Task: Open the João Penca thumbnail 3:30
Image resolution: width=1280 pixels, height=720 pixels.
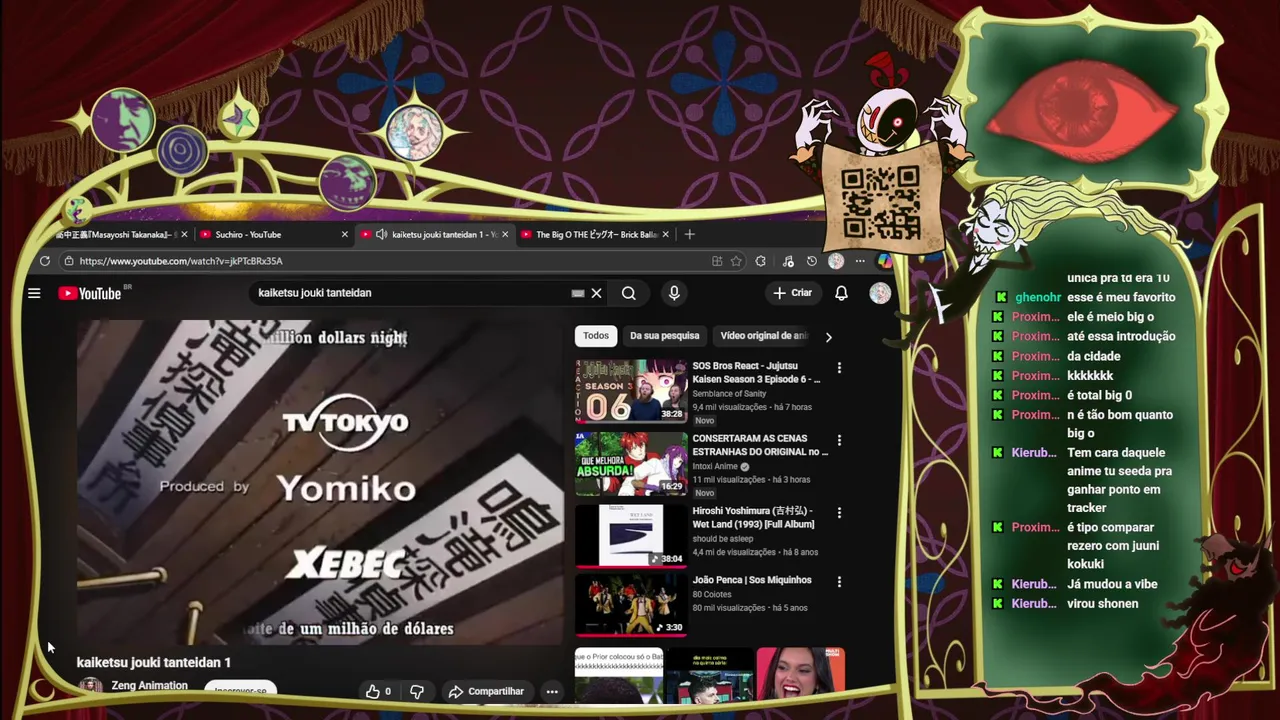Action: [631, 605]
